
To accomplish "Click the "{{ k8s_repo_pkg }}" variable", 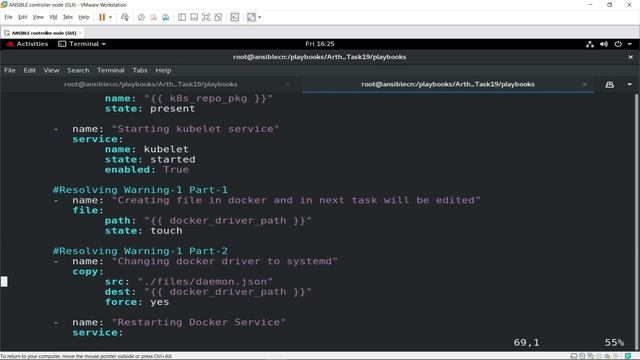I will (x=208, y=99).
